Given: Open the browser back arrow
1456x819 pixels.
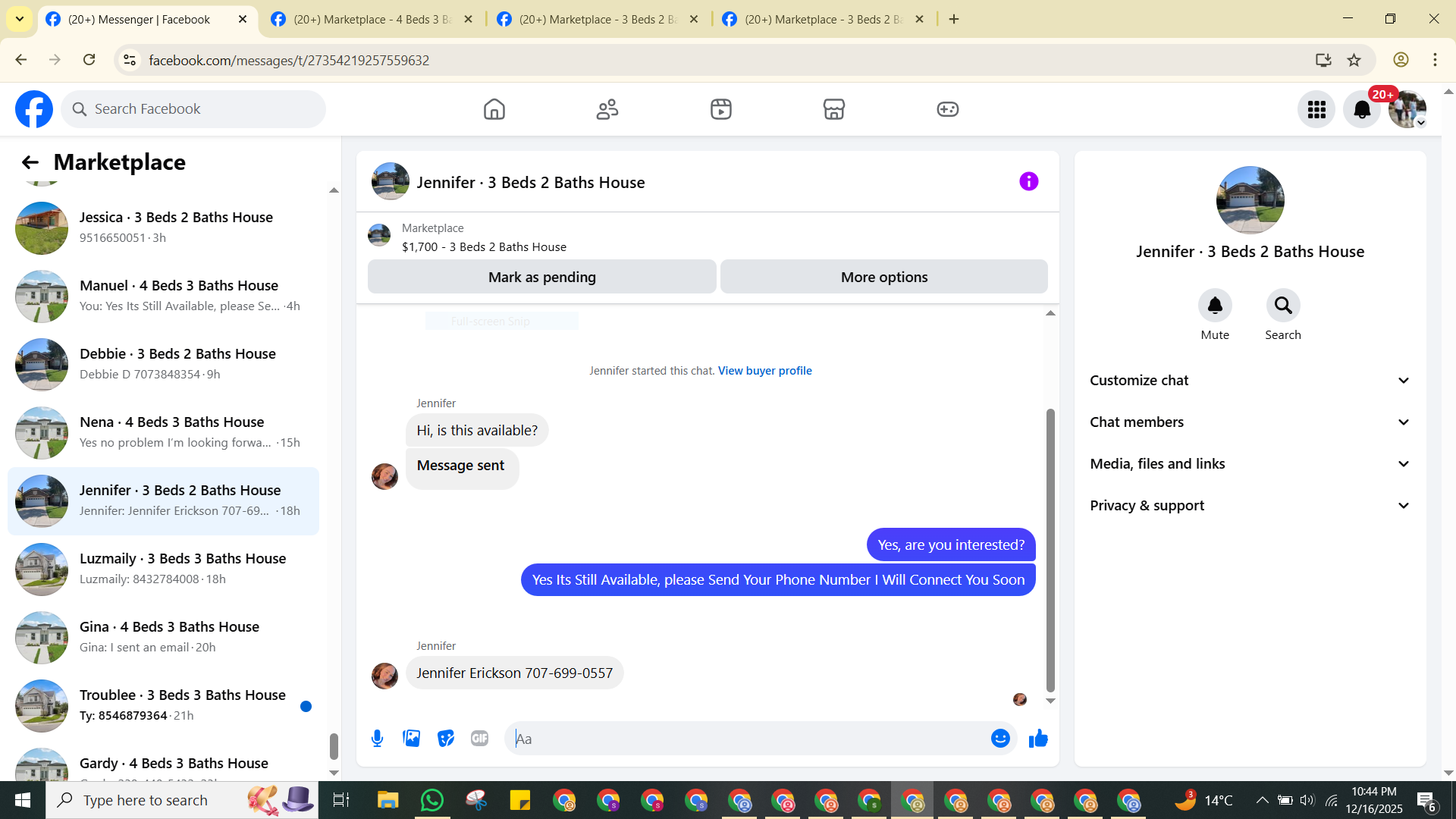Looking at the screenshot, I should (x=20, y=60).
